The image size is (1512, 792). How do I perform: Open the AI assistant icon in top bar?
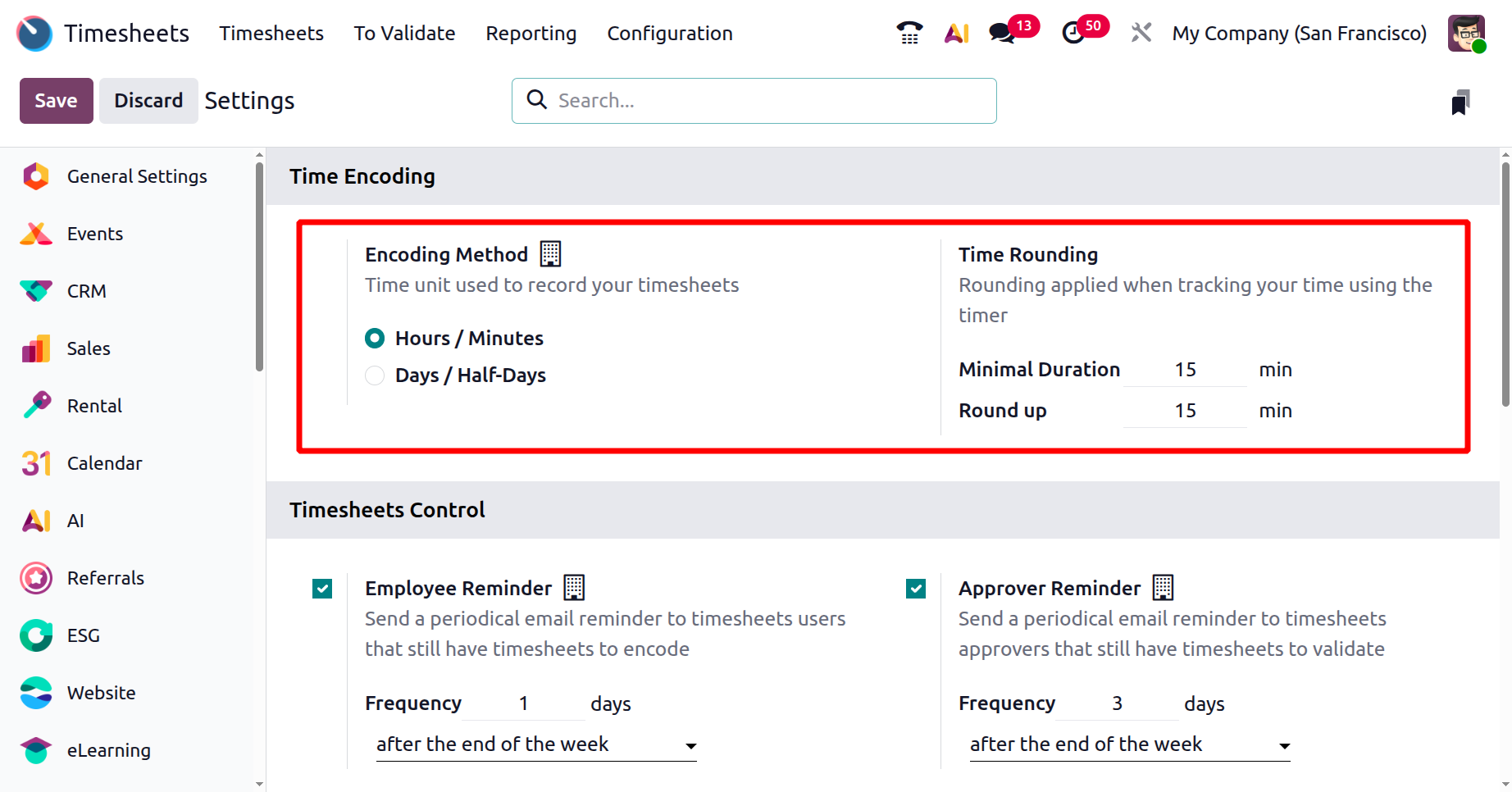pos(956,33)
